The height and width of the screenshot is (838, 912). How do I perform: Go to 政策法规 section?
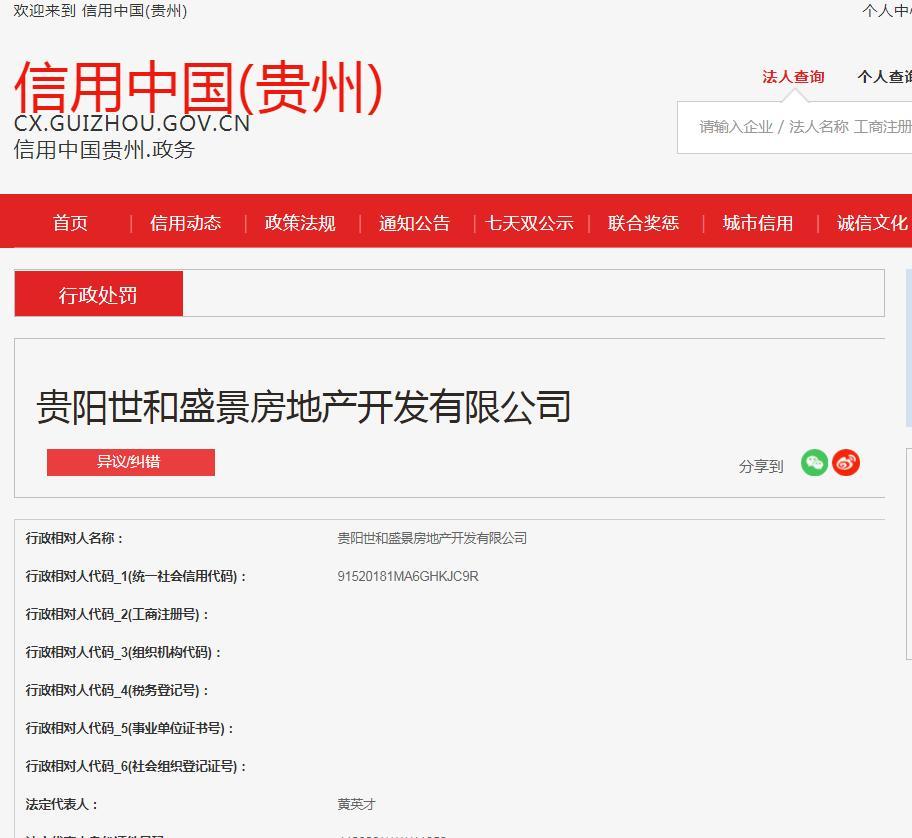(x=300, y=223)
